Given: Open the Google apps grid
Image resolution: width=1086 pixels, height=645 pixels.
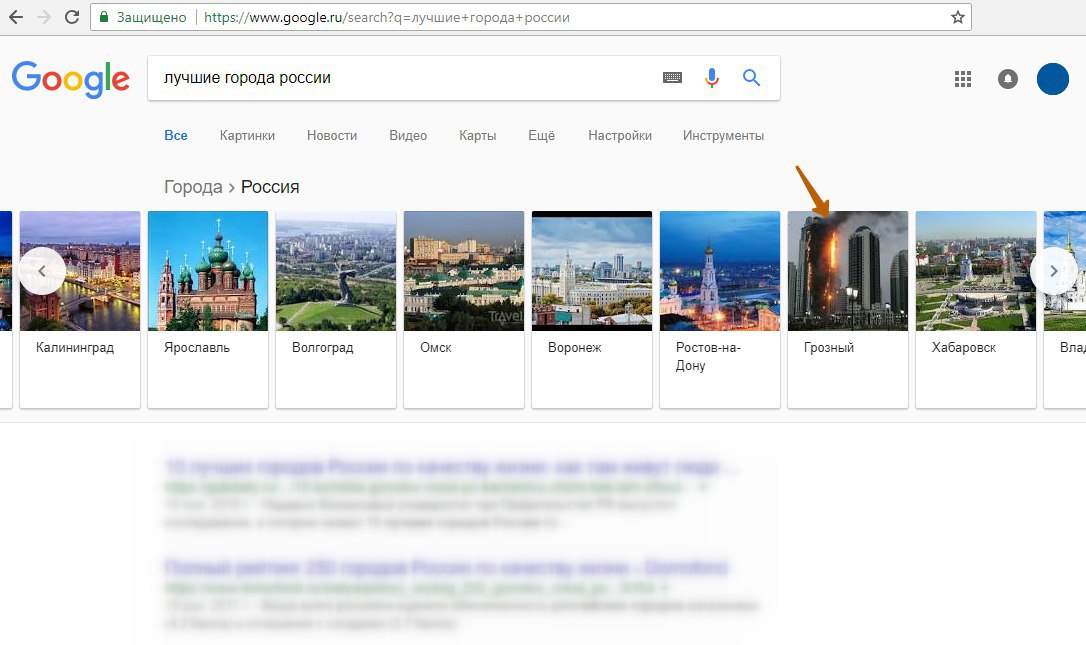Looking at the screenshot, I should [x=963, y=79].
